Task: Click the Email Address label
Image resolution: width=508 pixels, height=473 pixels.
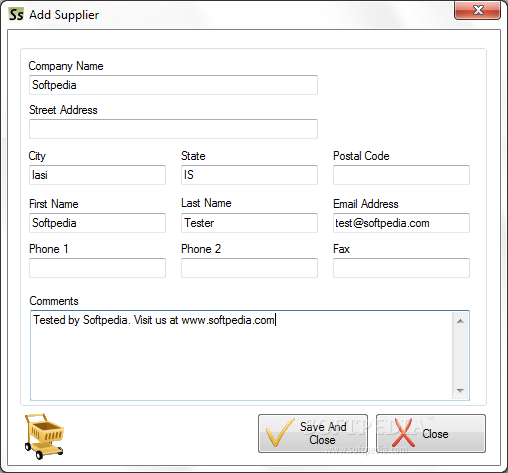Action: tap(366, 204)
